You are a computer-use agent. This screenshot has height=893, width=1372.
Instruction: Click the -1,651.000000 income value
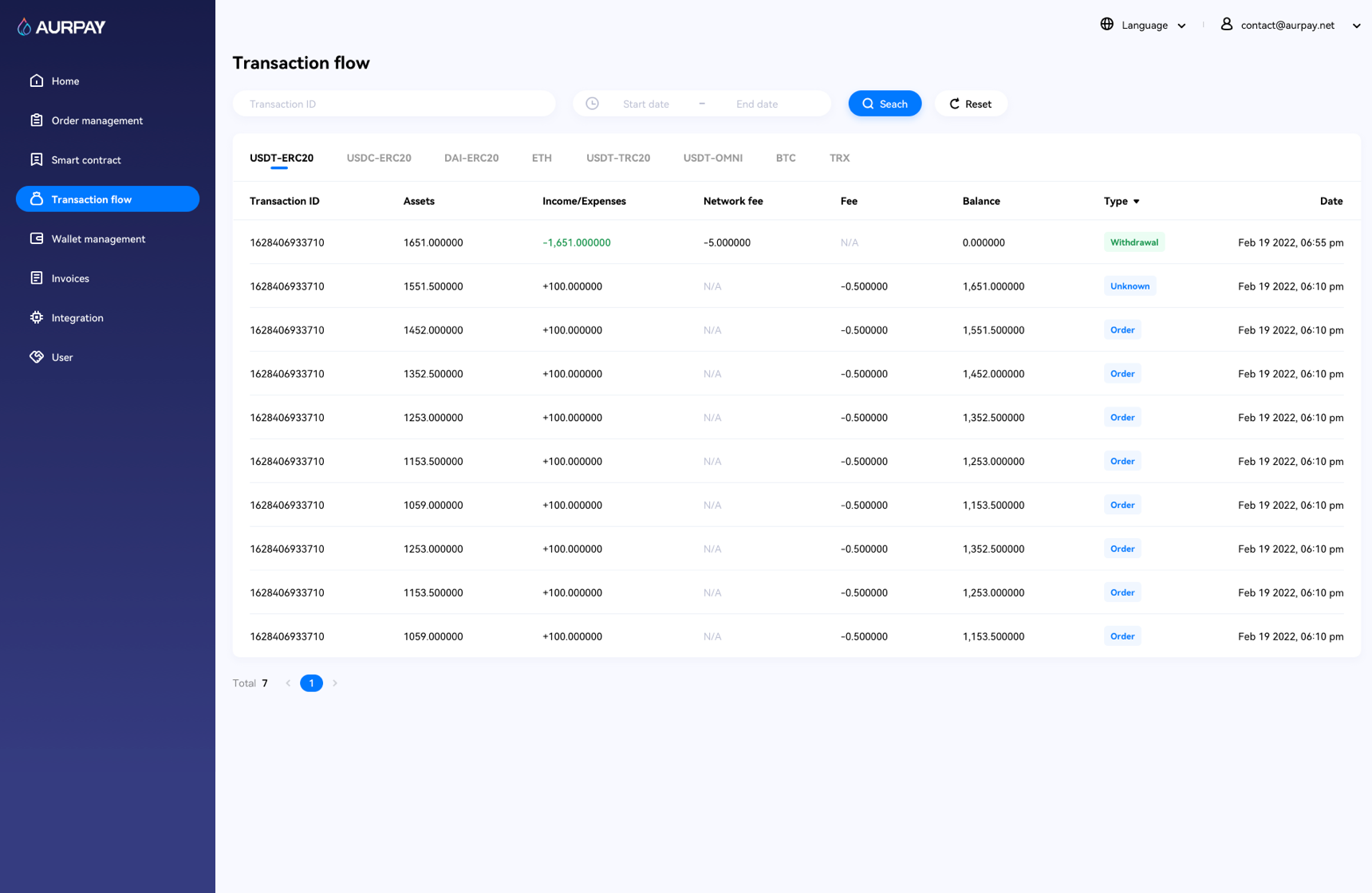point(577,242)
